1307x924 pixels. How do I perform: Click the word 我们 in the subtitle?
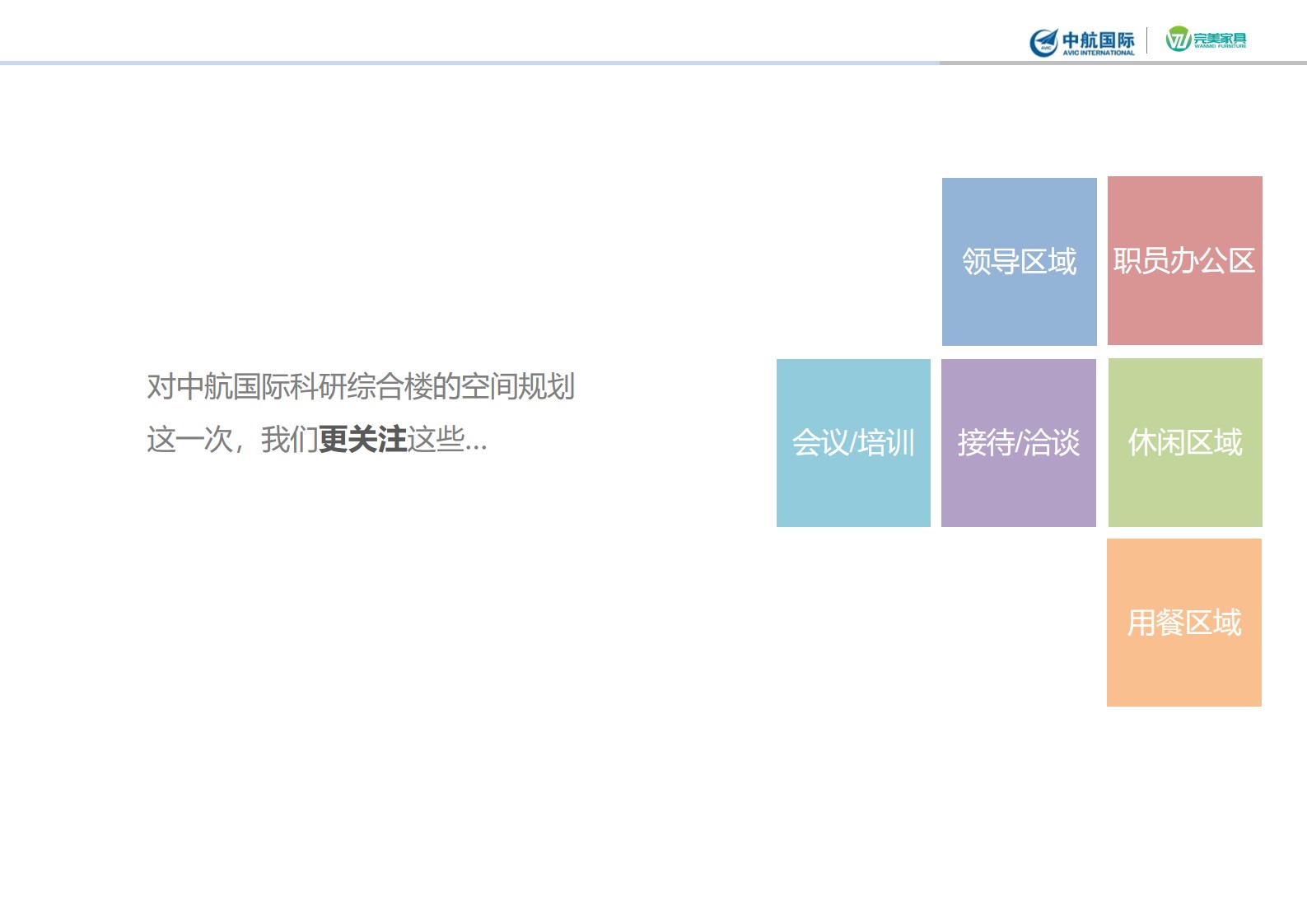(289, 440)
